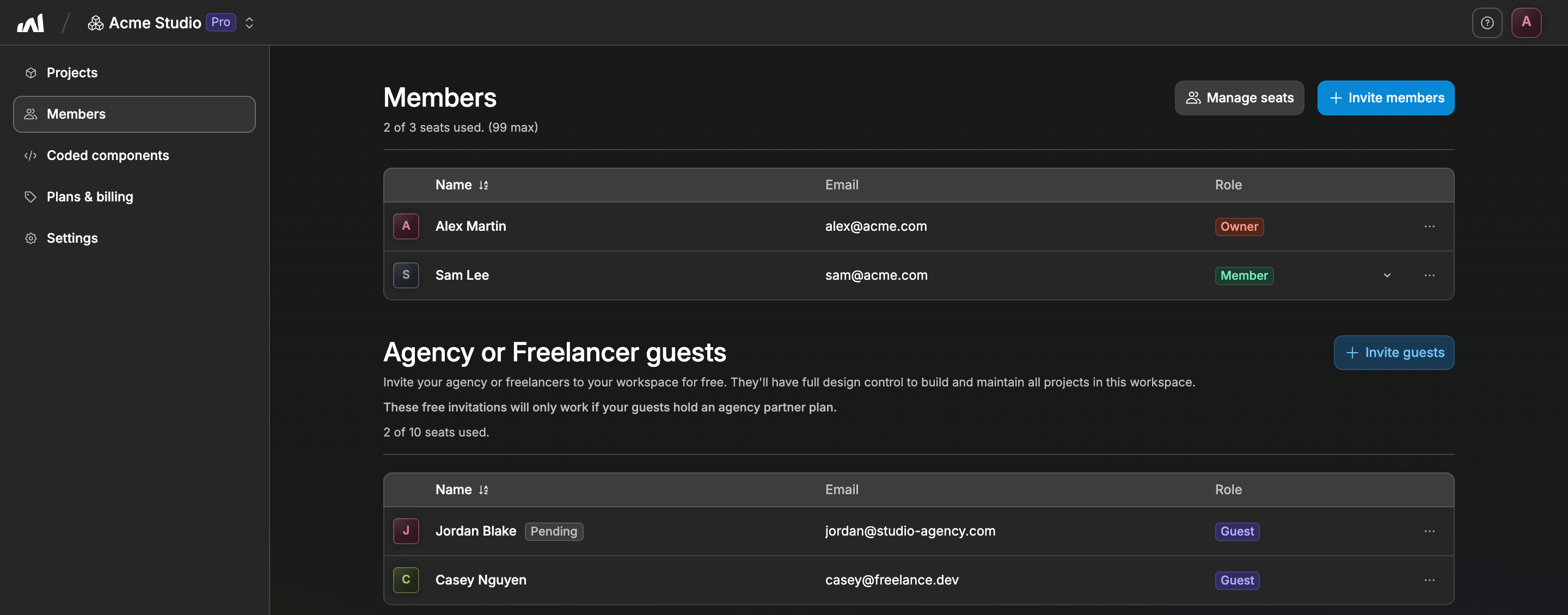Click '2 of 10 seats used' text
1568x615 pixels.
click(x=436, y=433)
